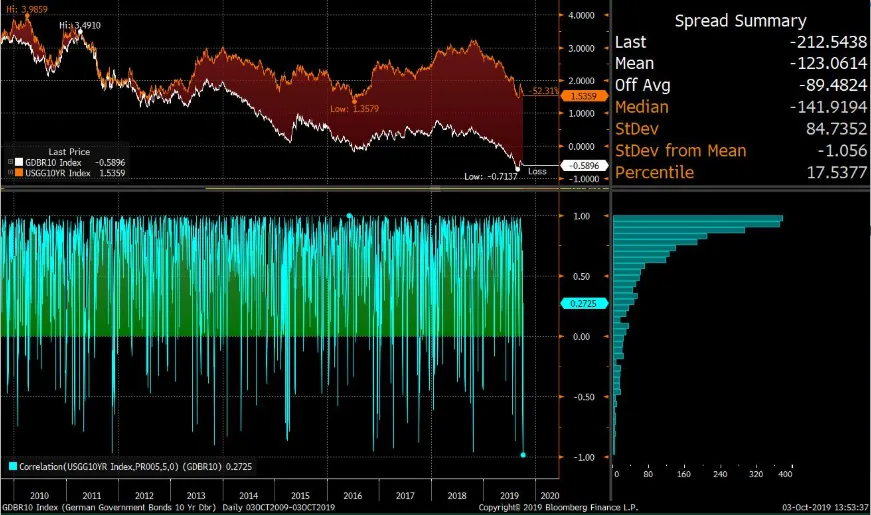Select 2012 on the time axis

144,495
